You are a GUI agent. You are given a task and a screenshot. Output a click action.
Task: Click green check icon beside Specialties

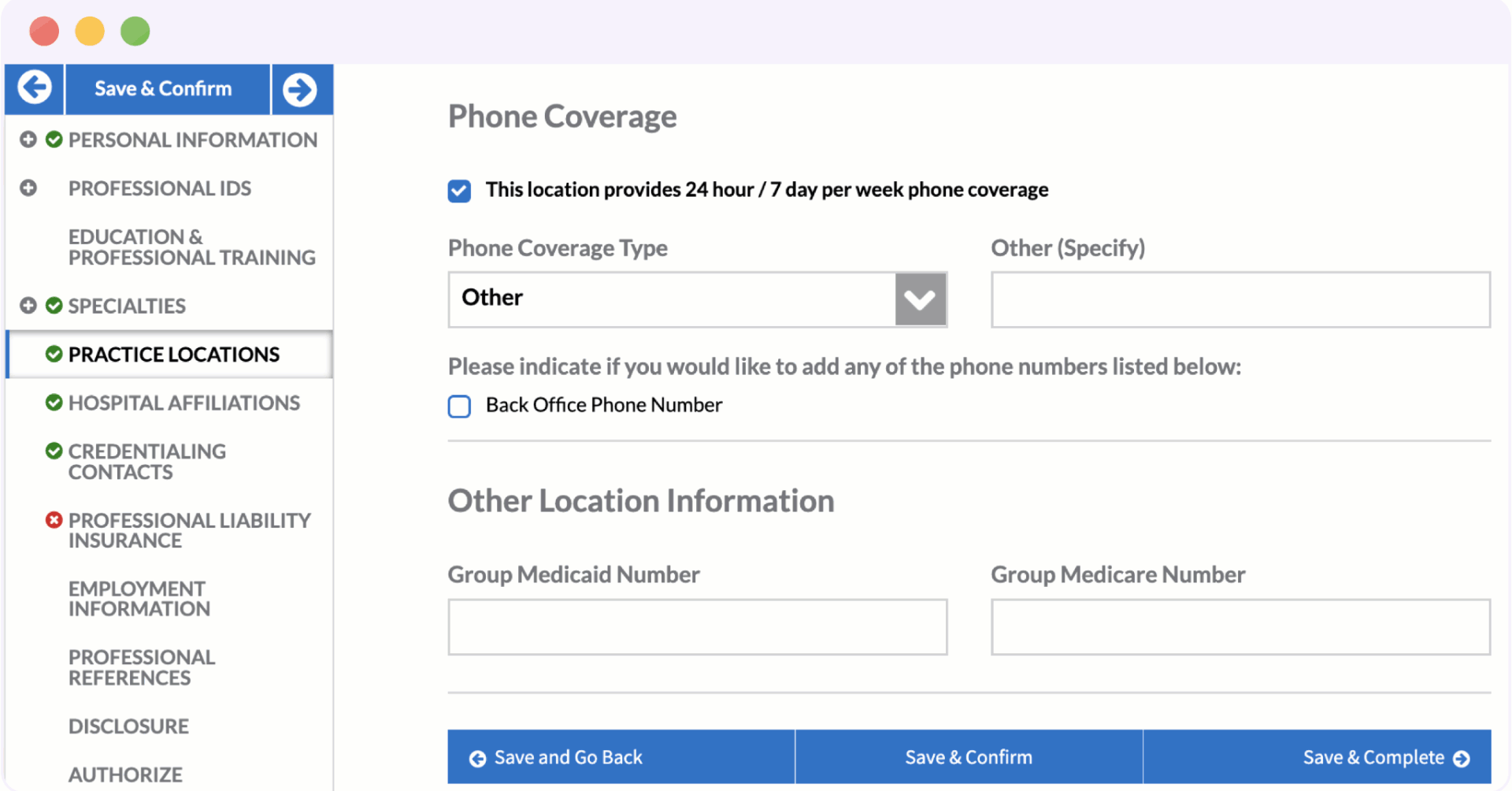coord(54,306)
